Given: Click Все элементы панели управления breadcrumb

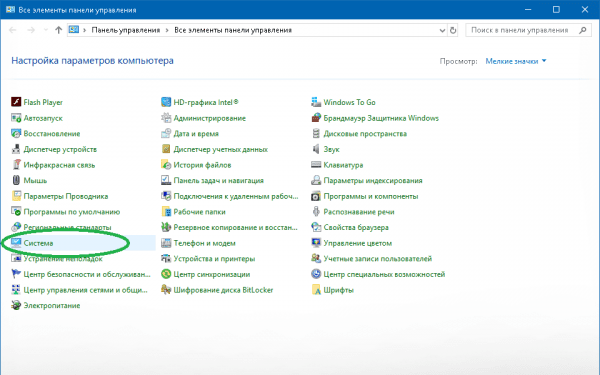Looking at the screenshot, I should click(x=233, y=30).
